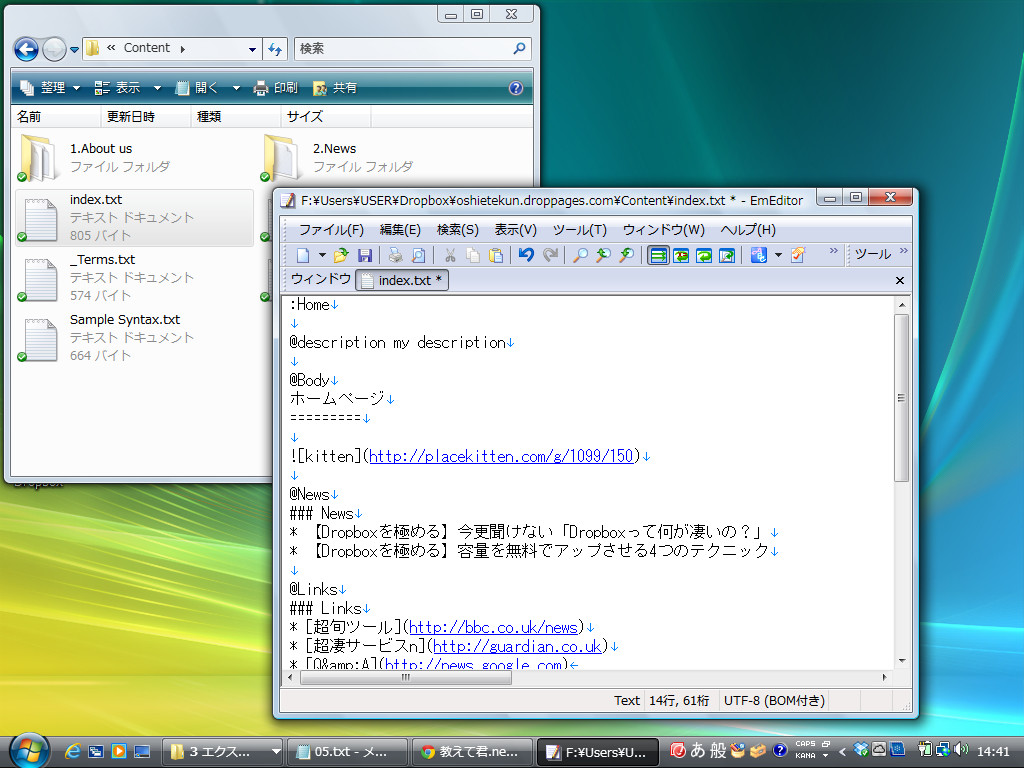Viewport: 1024px width, 768px height.
Task: Click the scroll down arrow in EmEditor
Action: (x=901, y=660)
